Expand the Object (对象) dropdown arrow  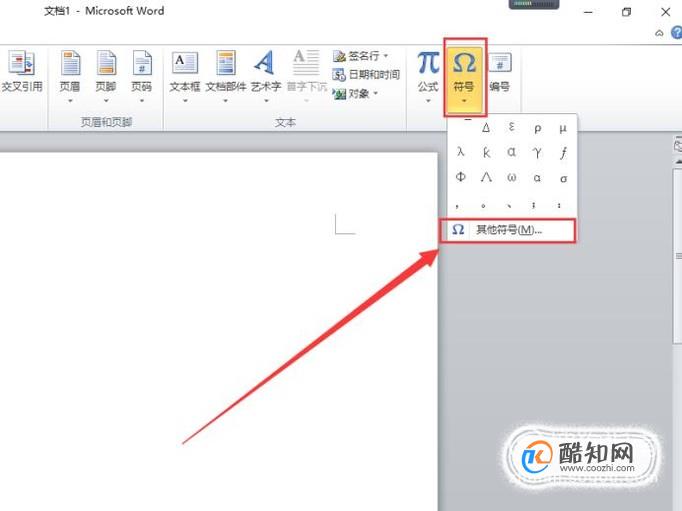(375, 93)
